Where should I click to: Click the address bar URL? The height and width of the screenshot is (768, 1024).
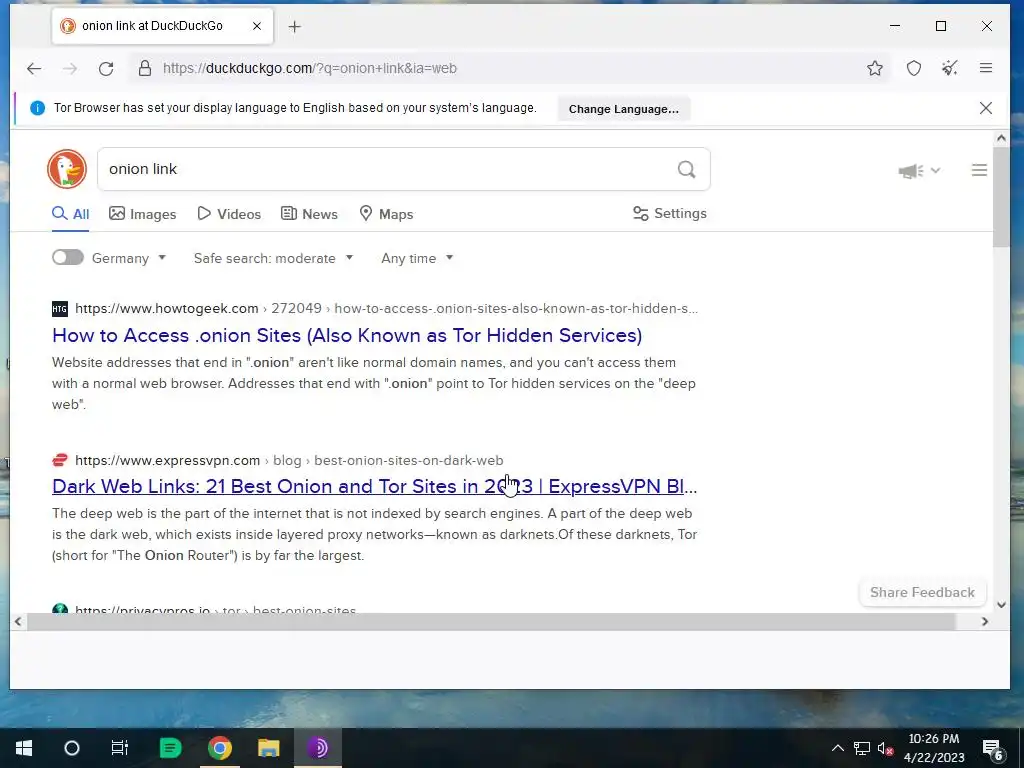[x=310, y=68]
